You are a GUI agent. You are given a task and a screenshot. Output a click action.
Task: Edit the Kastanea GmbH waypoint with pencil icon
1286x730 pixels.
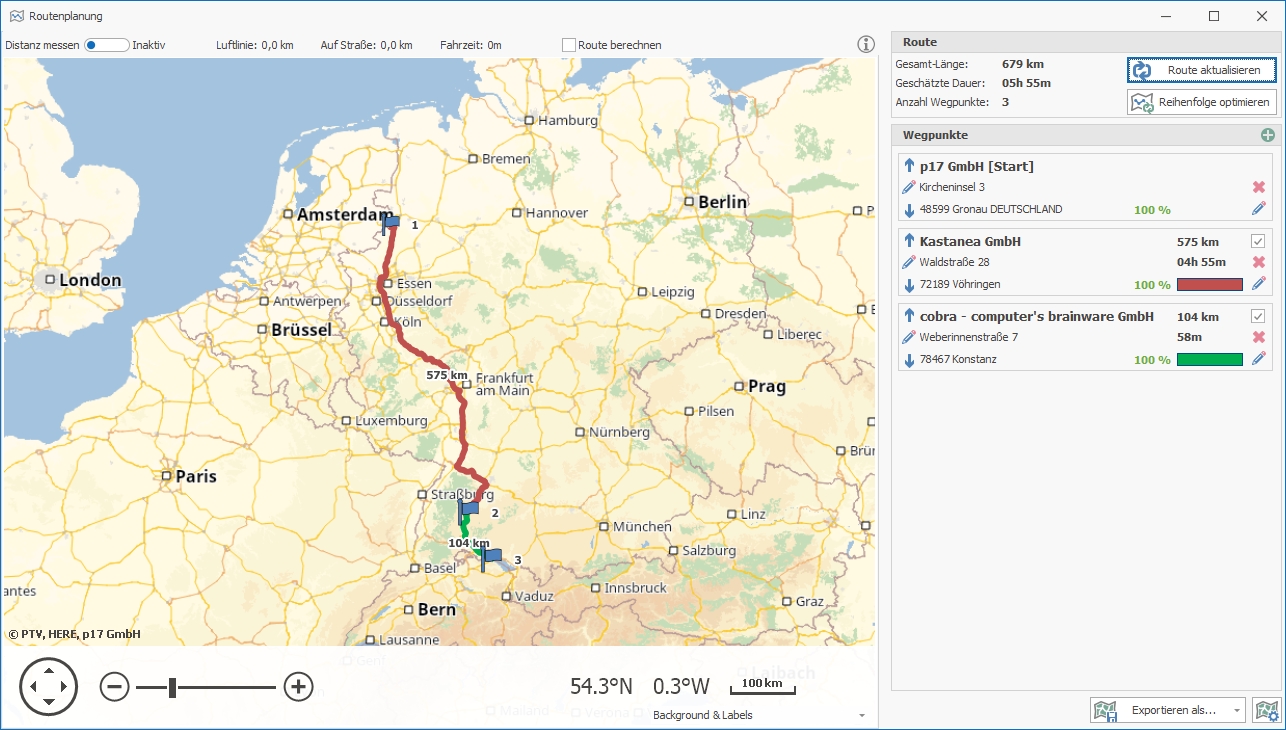tap(1259, 284)
